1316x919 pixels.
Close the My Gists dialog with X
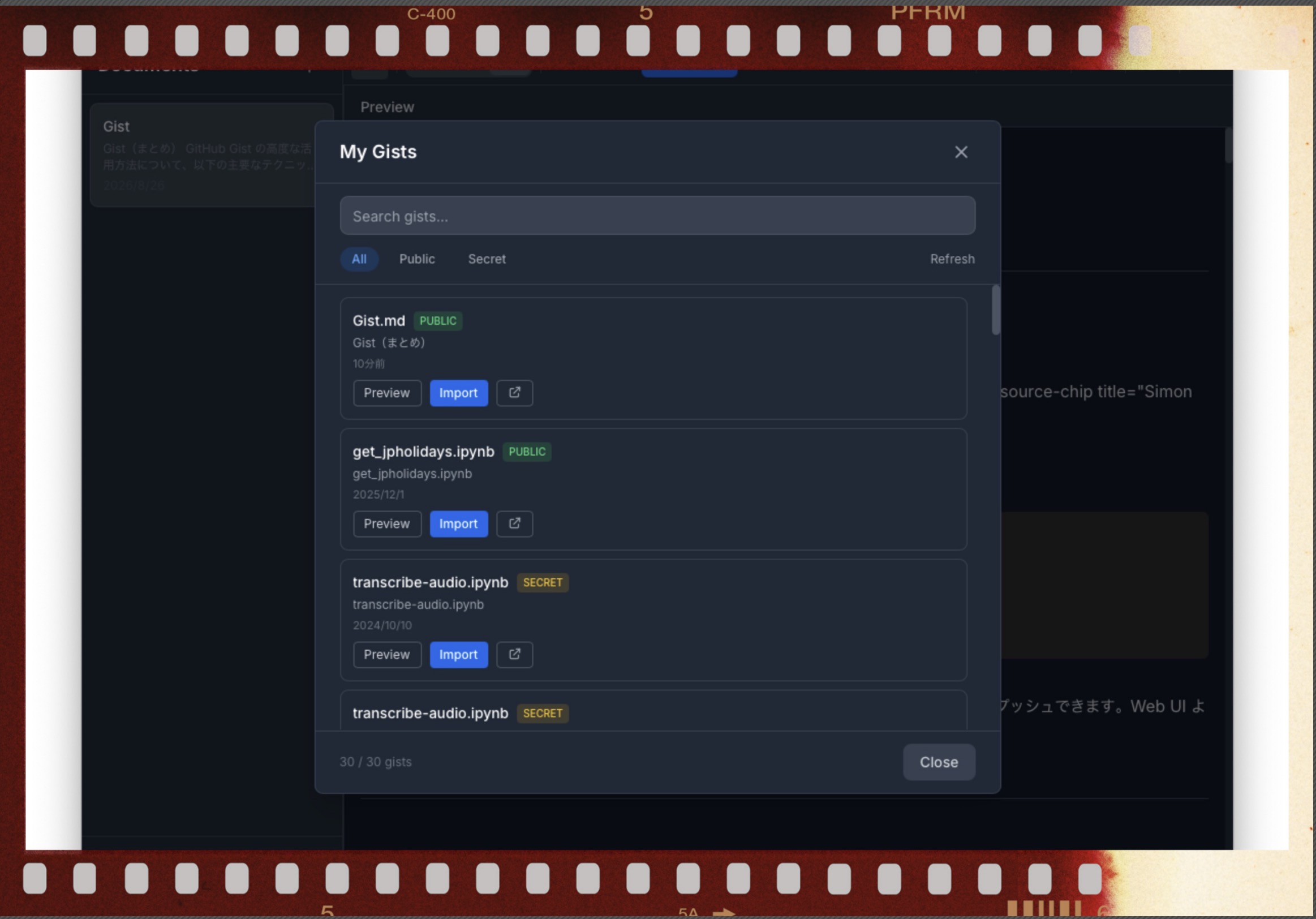point(961,152)
